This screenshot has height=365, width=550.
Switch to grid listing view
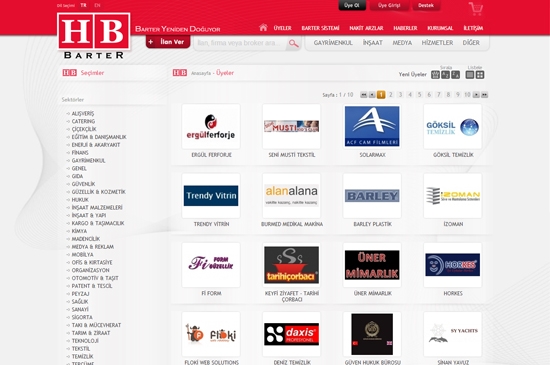[x=480, y=75]
